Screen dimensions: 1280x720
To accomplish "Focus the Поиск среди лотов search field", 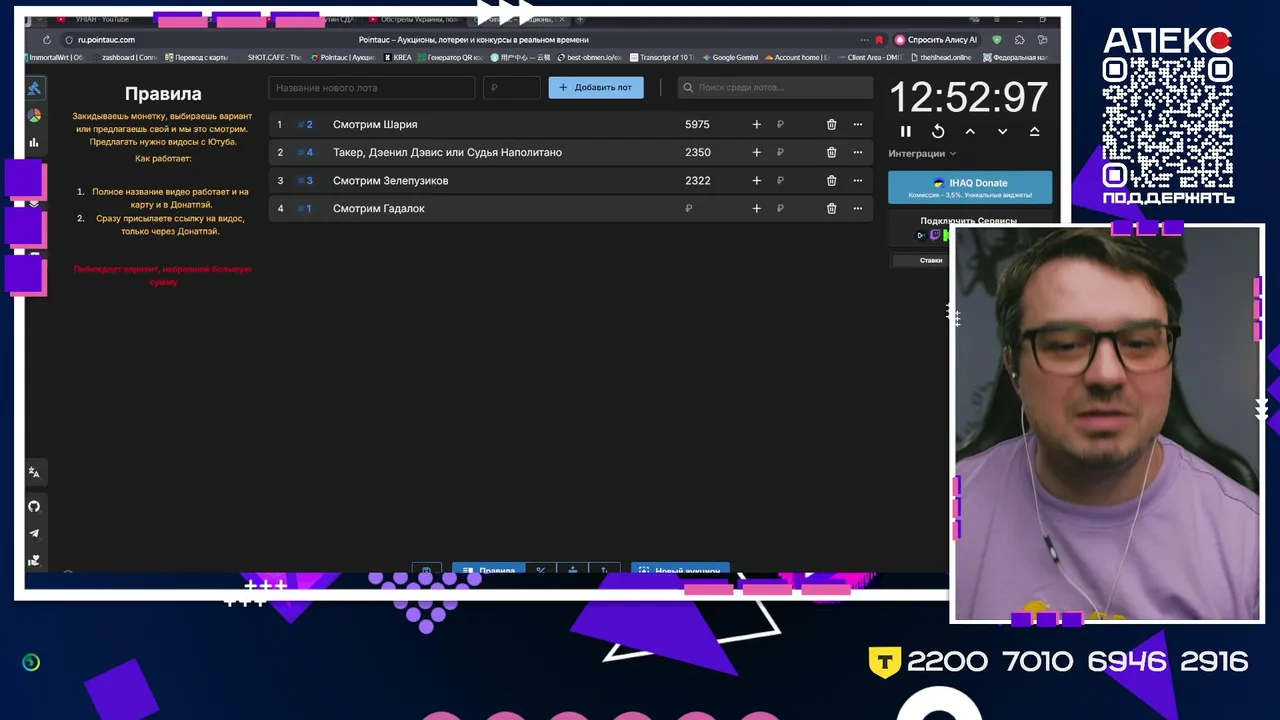I will tap(775, 87).
